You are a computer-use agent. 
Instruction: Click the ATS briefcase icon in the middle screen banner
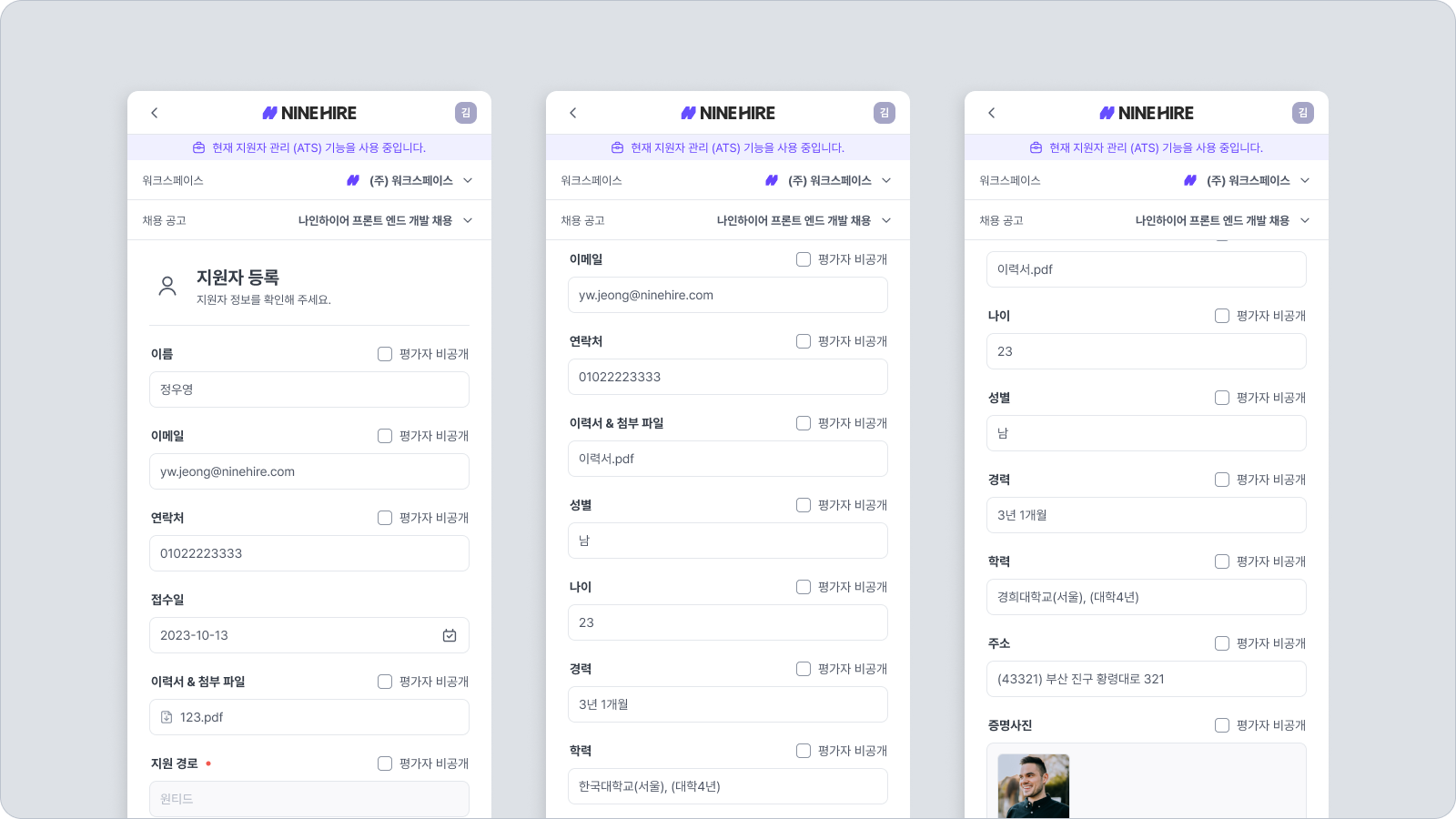(618, 147)
